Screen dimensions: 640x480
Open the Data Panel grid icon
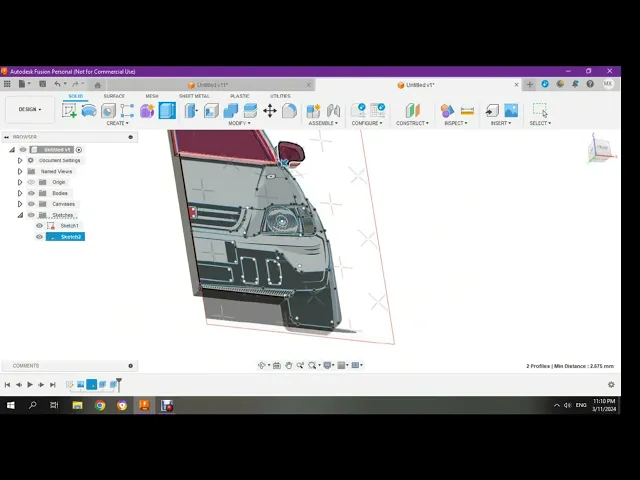tap(7, 84)
